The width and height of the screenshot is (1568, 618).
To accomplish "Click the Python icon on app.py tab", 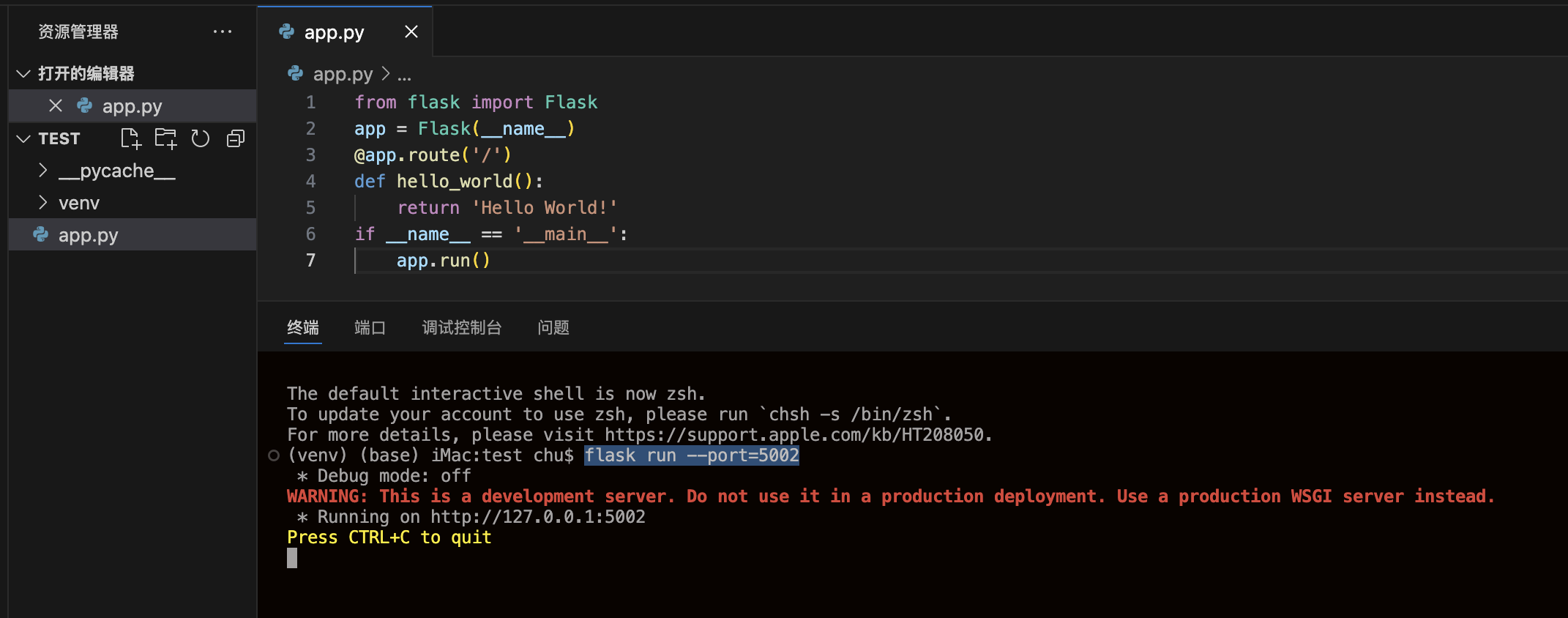I will coord(287,31).
